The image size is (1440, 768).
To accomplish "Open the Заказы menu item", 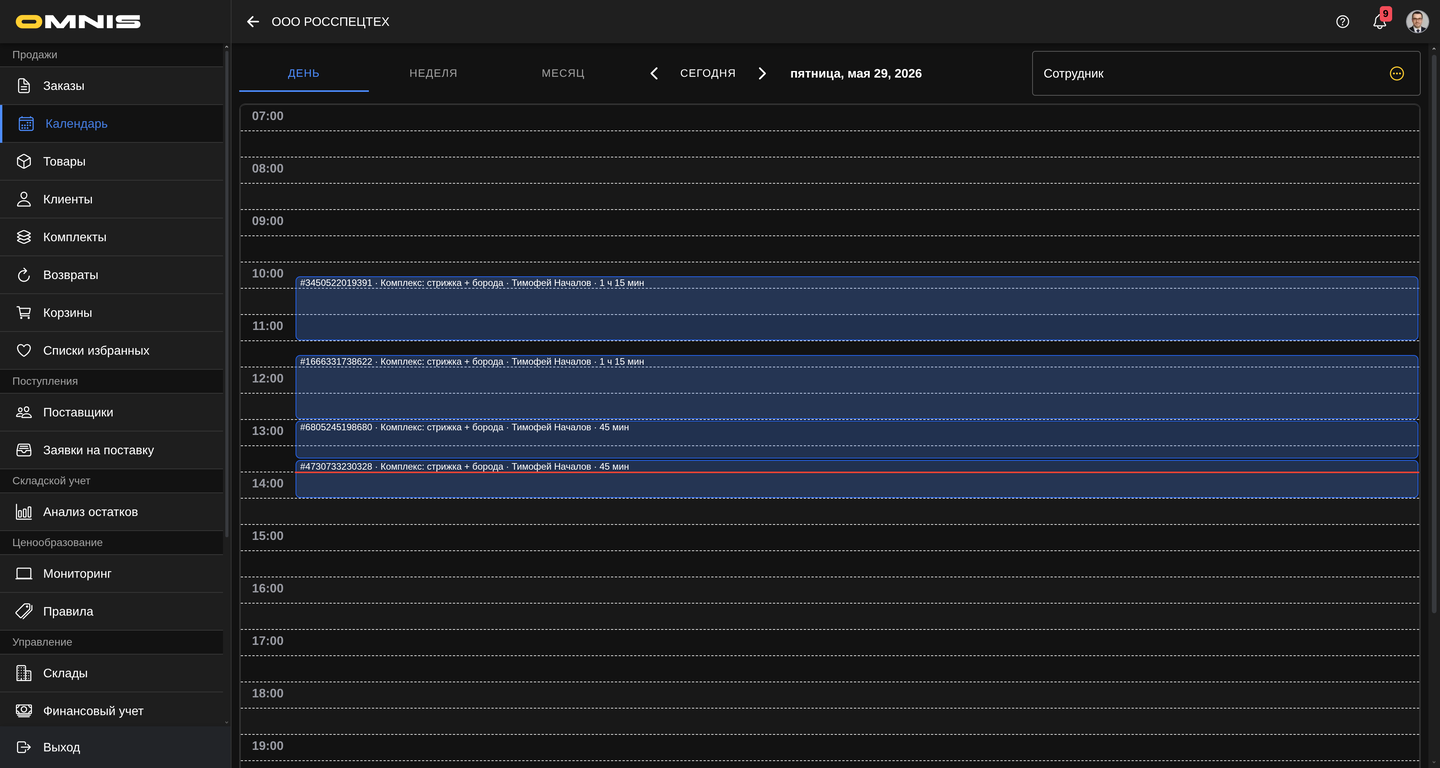I will click(112, 86).
